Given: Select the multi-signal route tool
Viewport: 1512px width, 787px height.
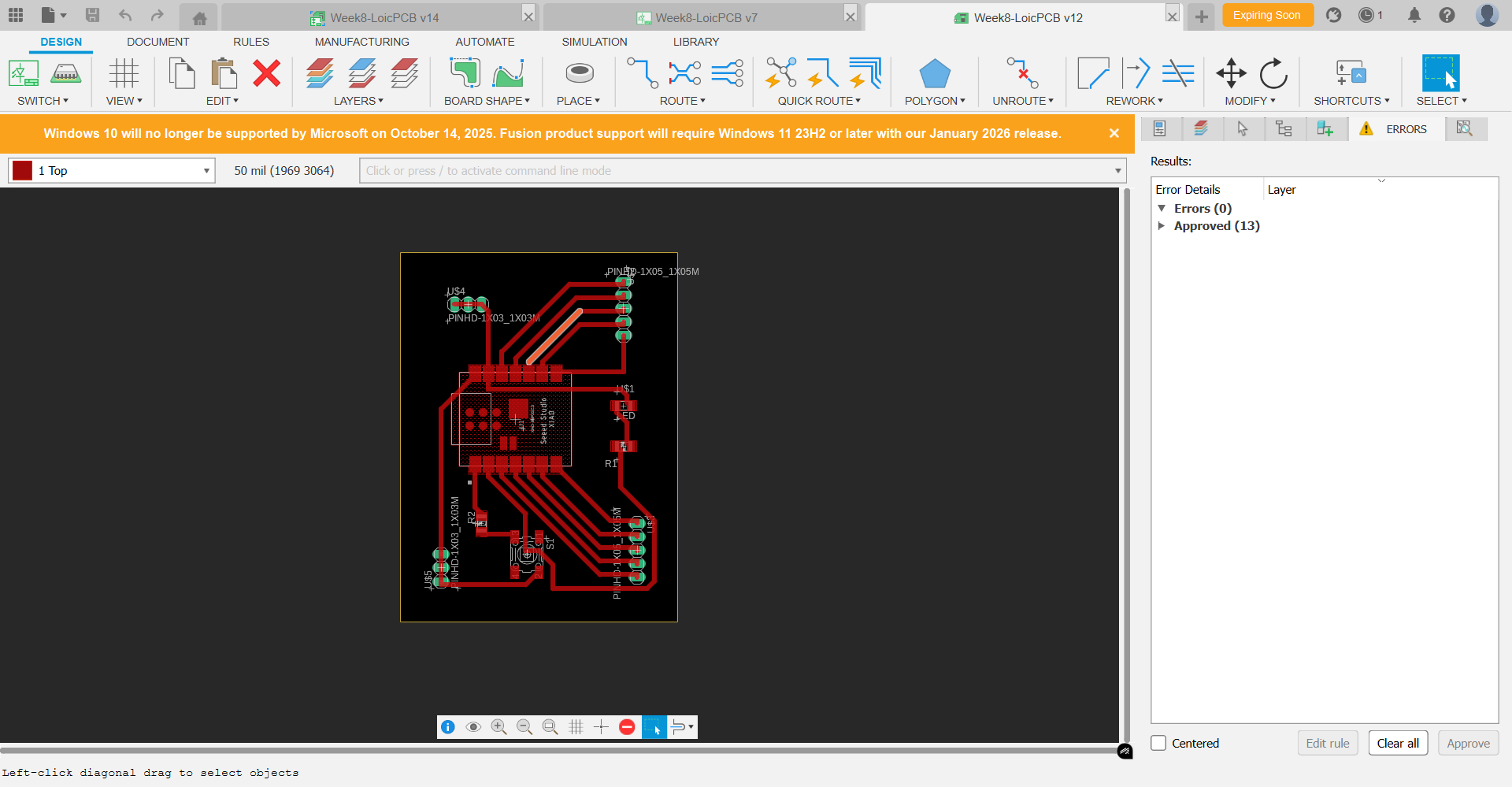Looking at the screenshot, I should (728, 73).
